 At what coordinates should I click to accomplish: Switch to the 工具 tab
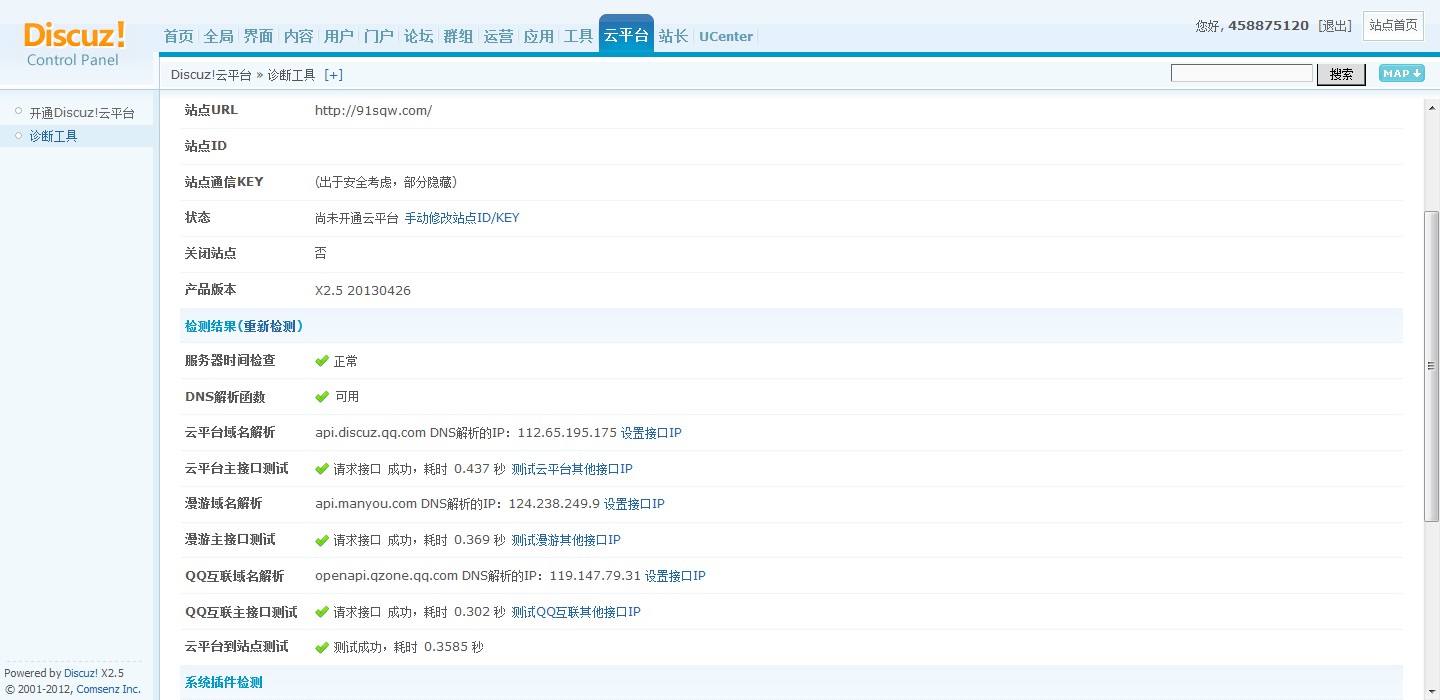coord(579,36)
